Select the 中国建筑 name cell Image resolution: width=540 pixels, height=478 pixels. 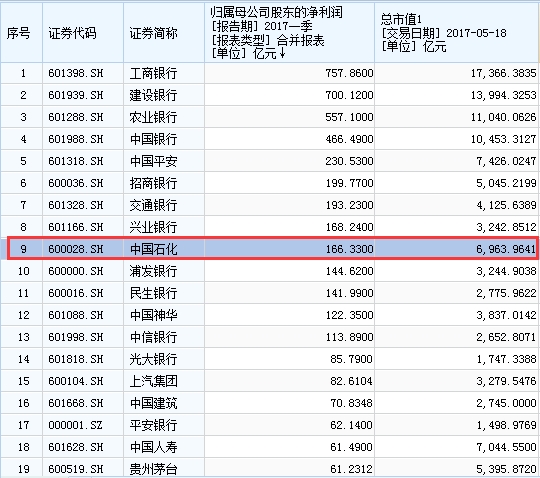153,403
